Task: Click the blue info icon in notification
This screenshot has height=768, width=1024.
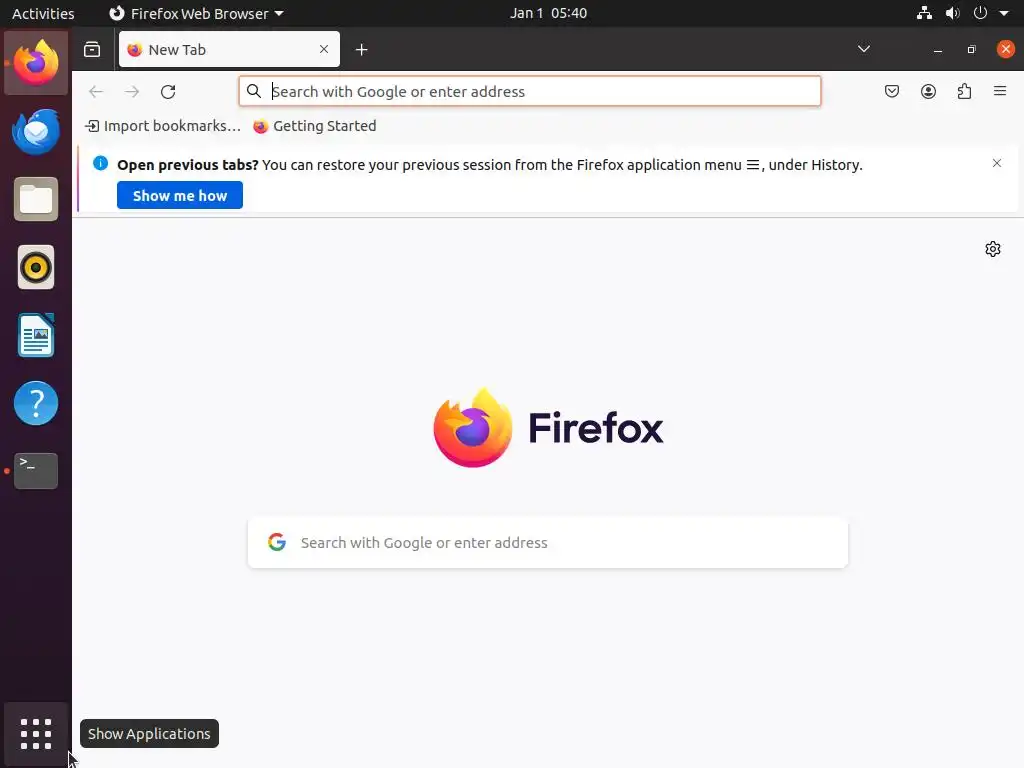Action: point(101,163)
